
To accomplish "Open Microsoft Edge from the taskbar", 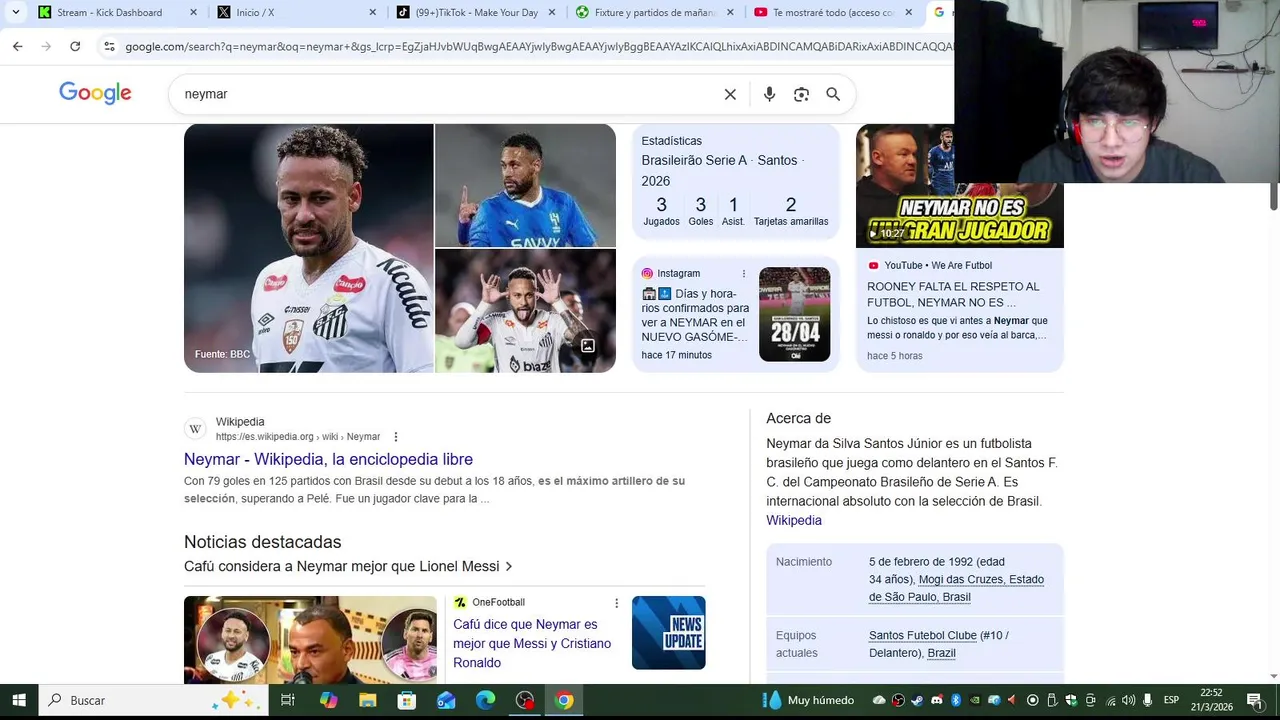I will (485, 700).
